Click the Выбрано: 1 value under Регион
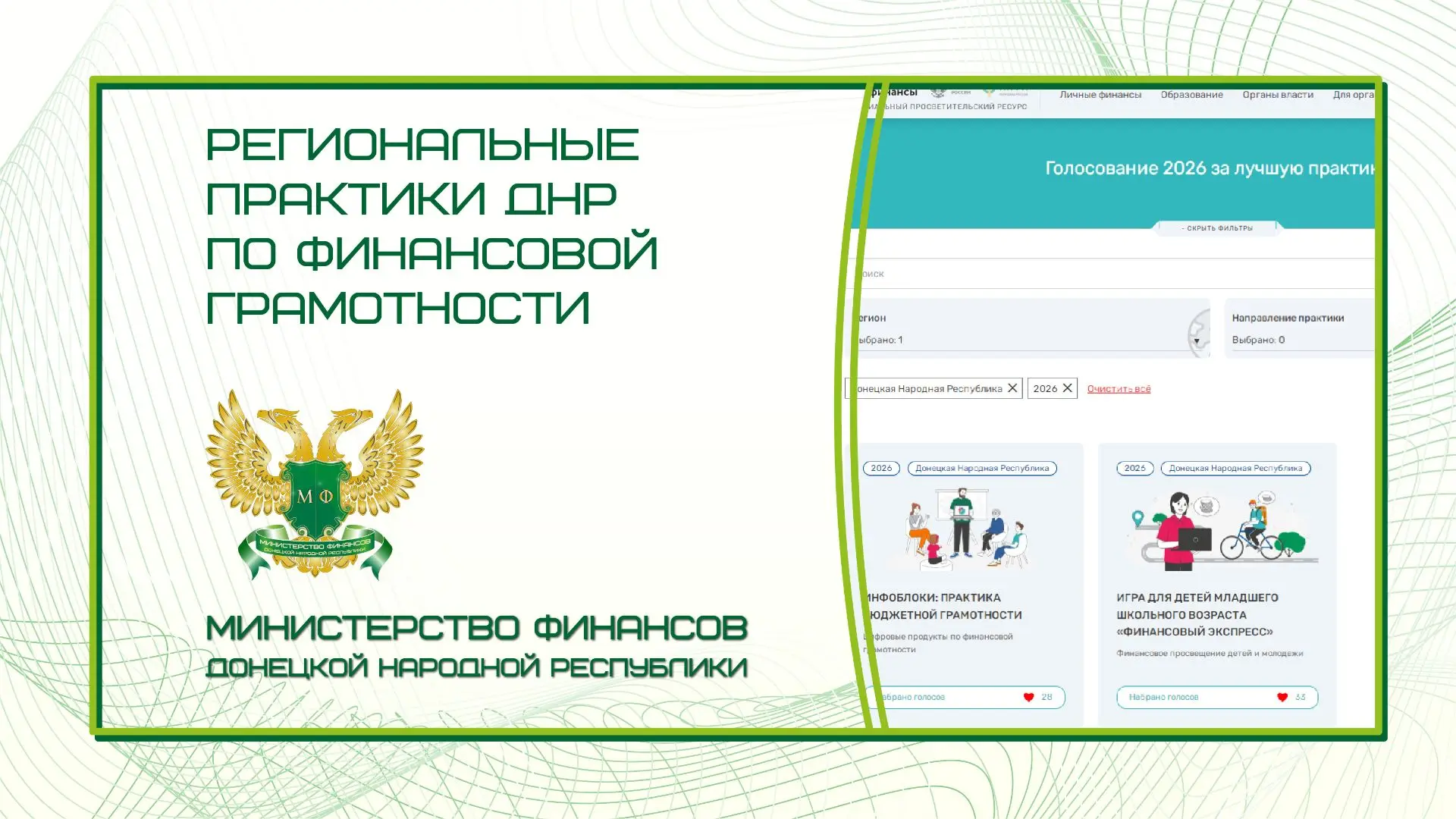Viewport: 1456px width, 819px height. point(880,340)
